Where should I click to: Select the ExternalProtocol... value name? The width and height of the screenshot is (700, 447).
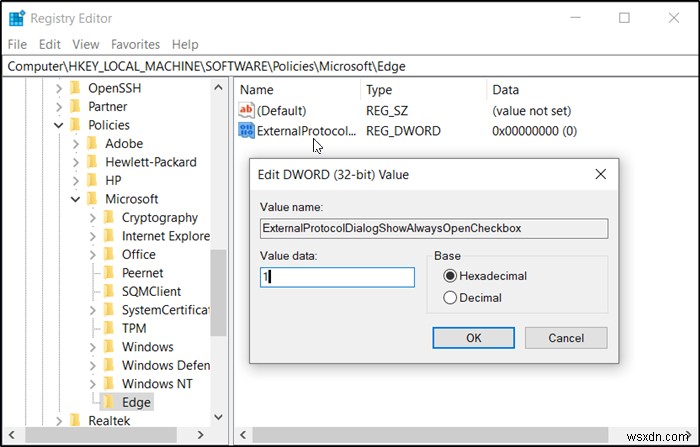tap(306, 131)
